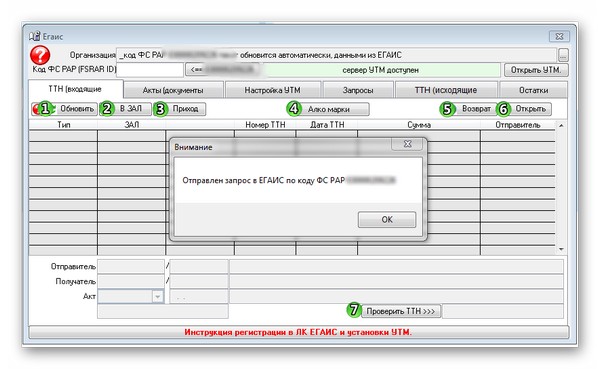This screenshot has height=369, width=600.
Task: Click the Дата ТТН column header
Action: [327, 125]
